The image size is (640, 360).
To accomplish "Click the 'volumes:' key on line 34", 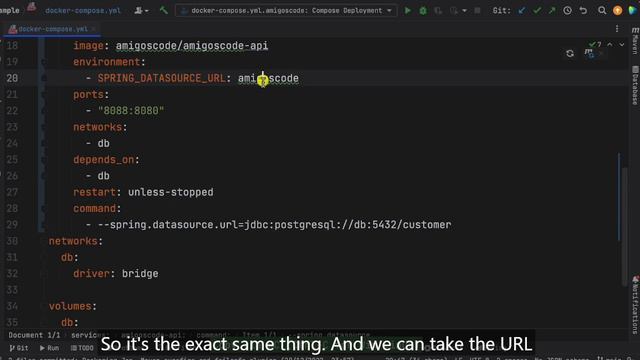I will 73,306.
